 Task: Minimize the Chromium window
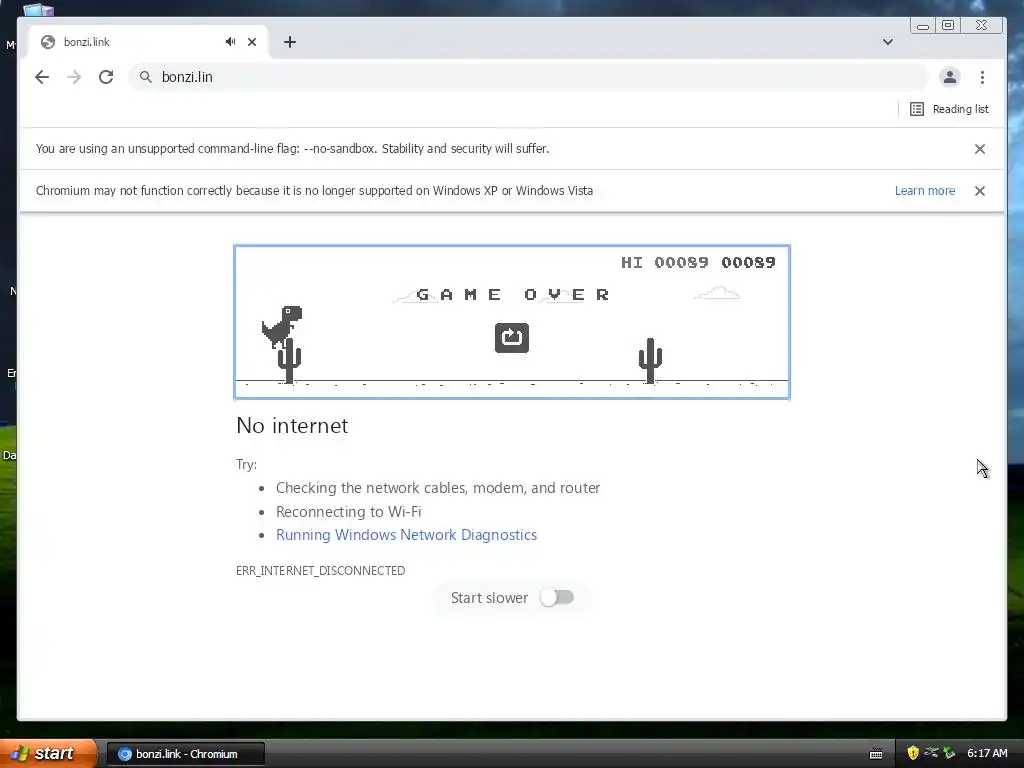923,25
